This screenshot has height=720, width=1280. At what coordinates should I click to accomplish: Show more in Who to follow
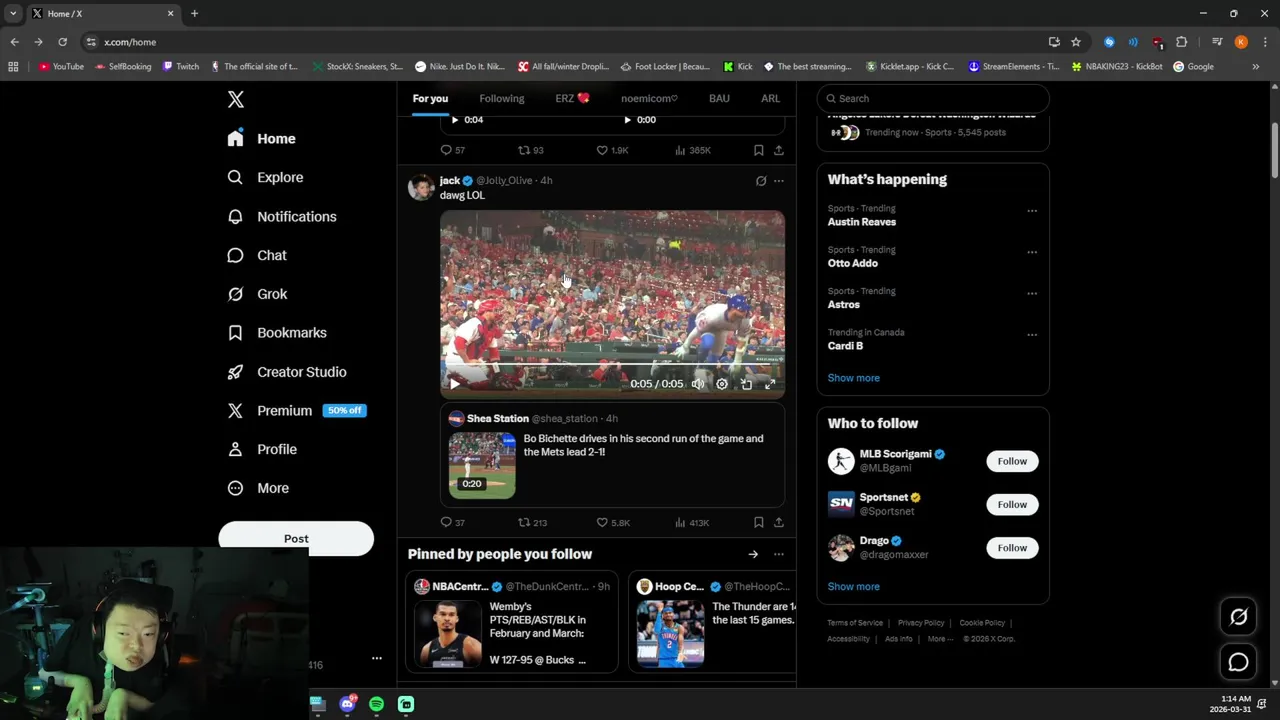(854, 587)
